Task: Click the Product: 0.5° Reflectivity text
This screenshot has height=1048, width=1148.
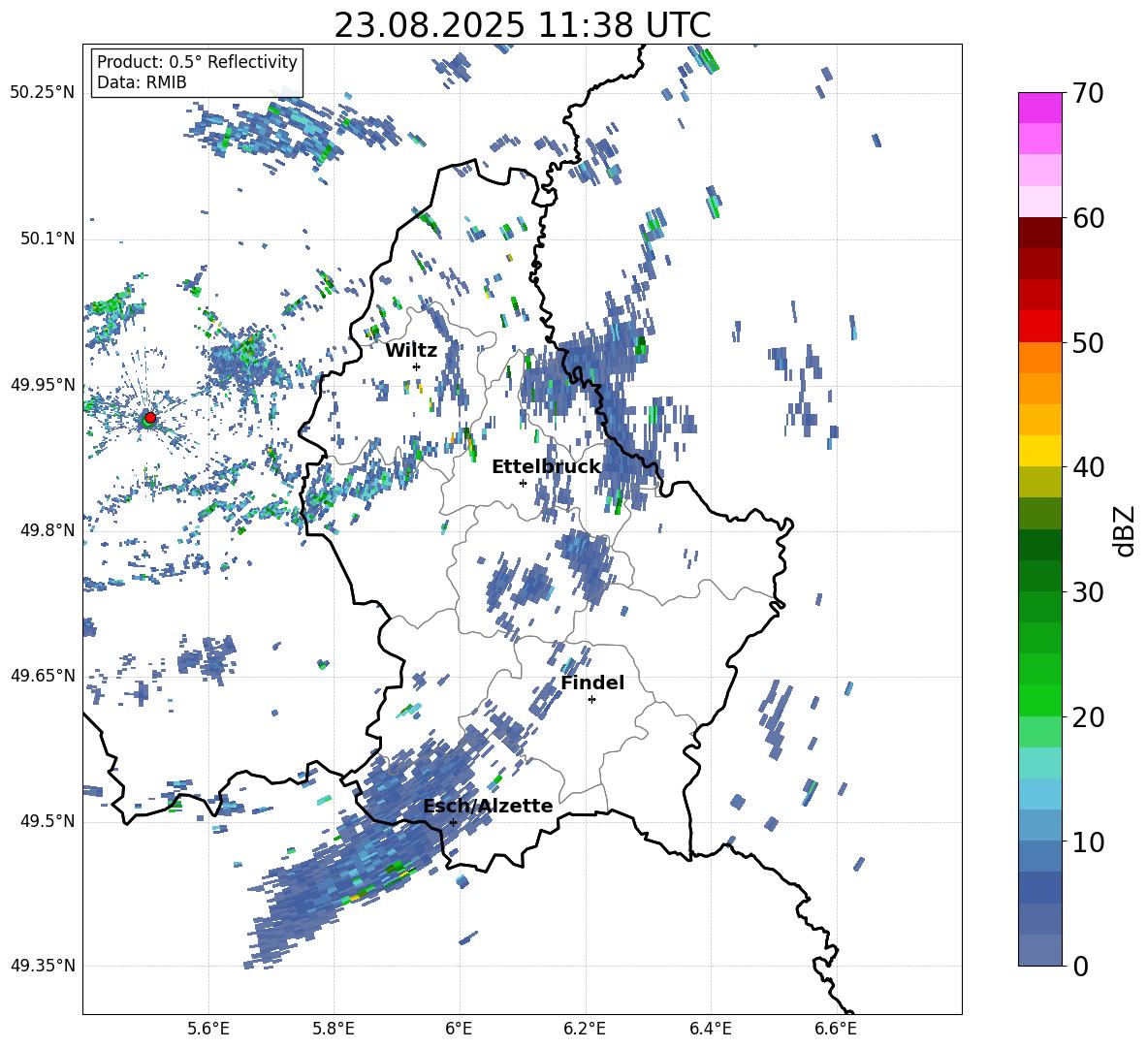Action: pos(197,61)
